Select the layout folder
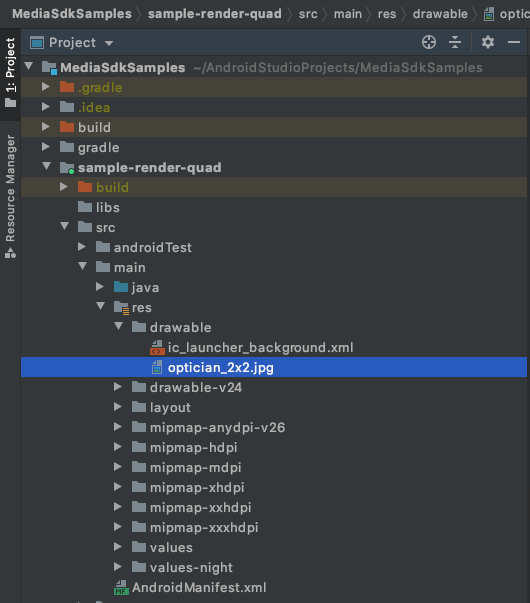The height and width of the screenshot is (603, 530). [x=170, y=408]
